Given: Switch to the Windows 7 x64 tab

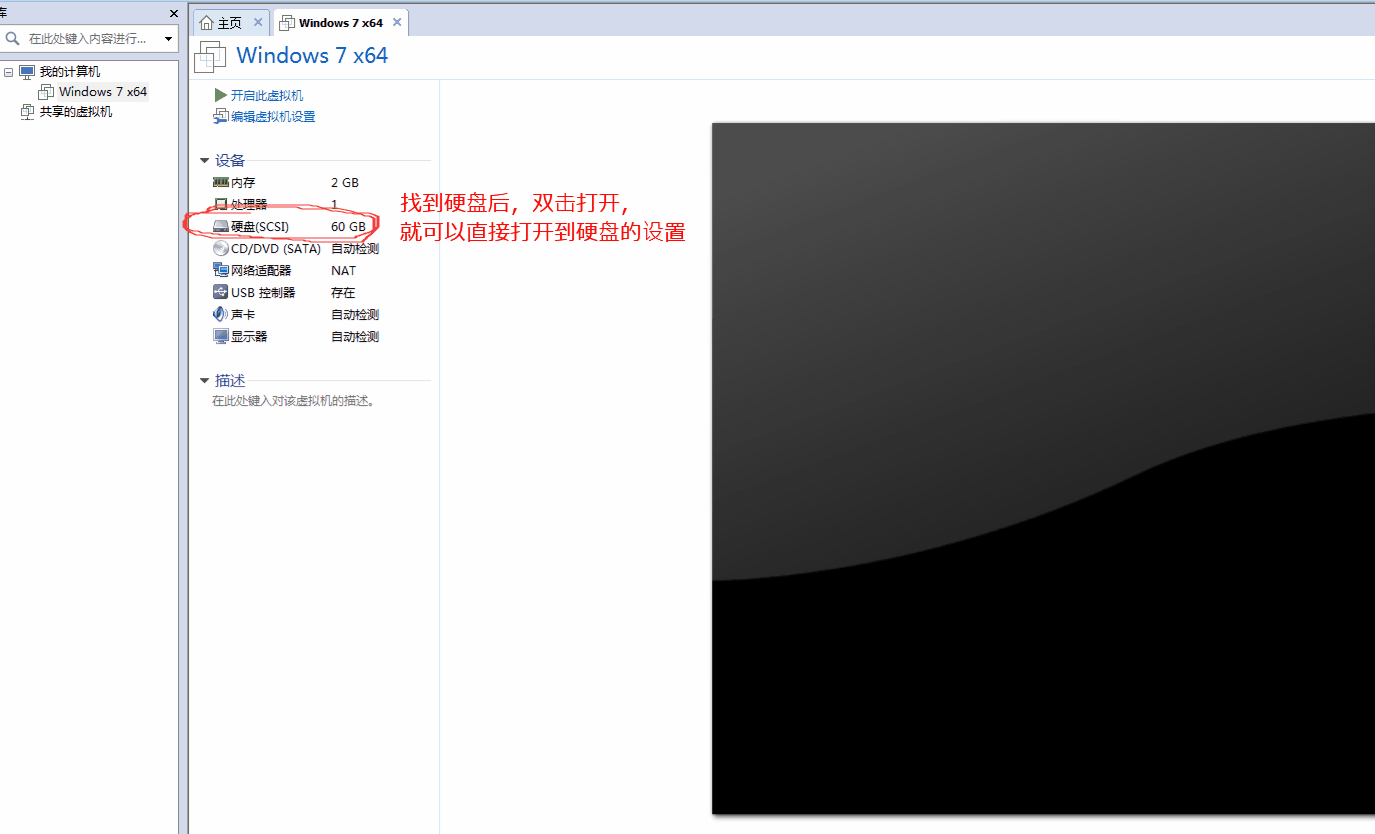Looking at the screenshot, I should (341, 22).
